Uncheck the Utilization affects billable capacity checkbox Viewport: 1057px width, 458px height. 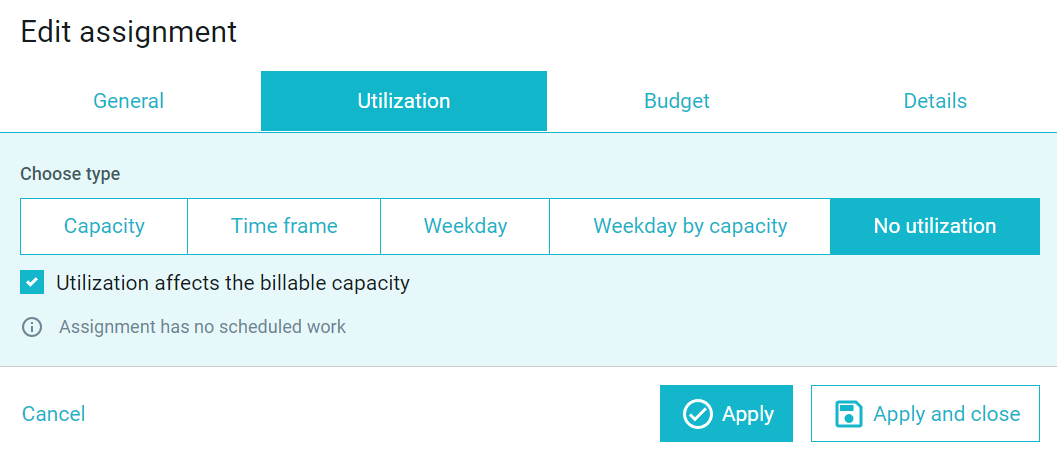(32, 282)
